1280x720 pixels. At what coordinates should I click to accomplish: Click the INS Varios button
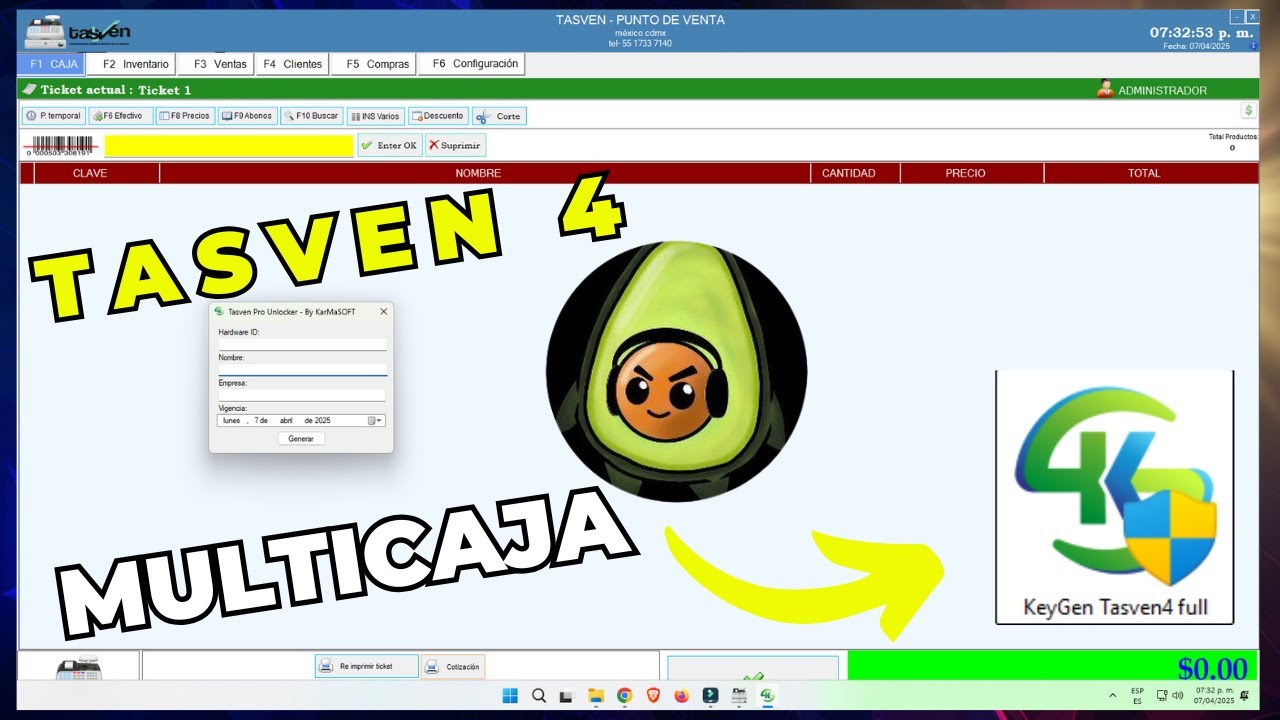(x=375, y=116)
